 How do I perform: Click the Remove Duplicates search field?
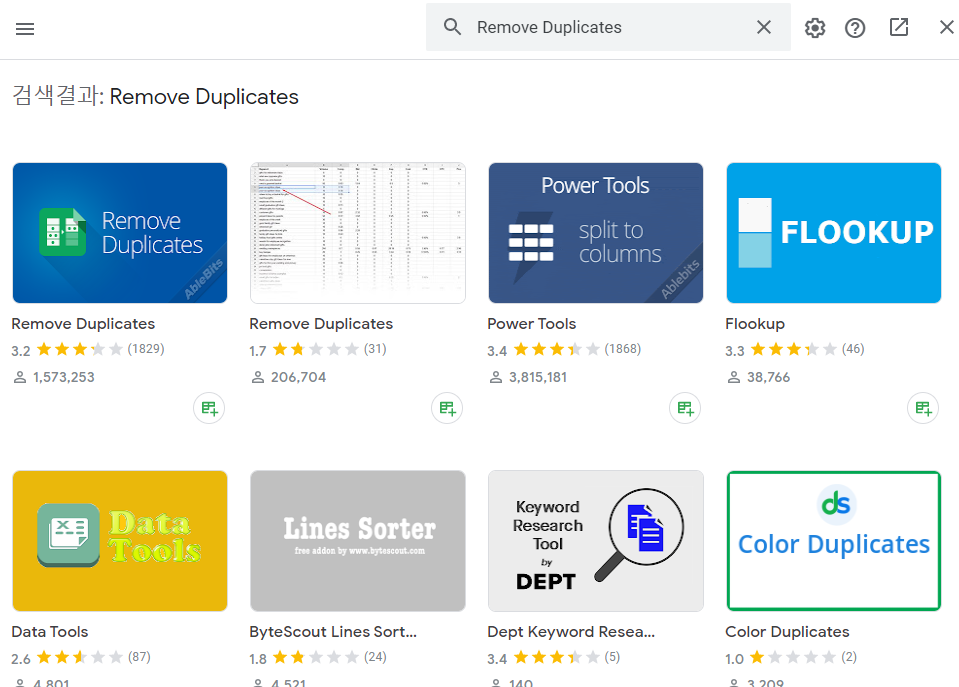pyautogui.click(x=609, y=27)
